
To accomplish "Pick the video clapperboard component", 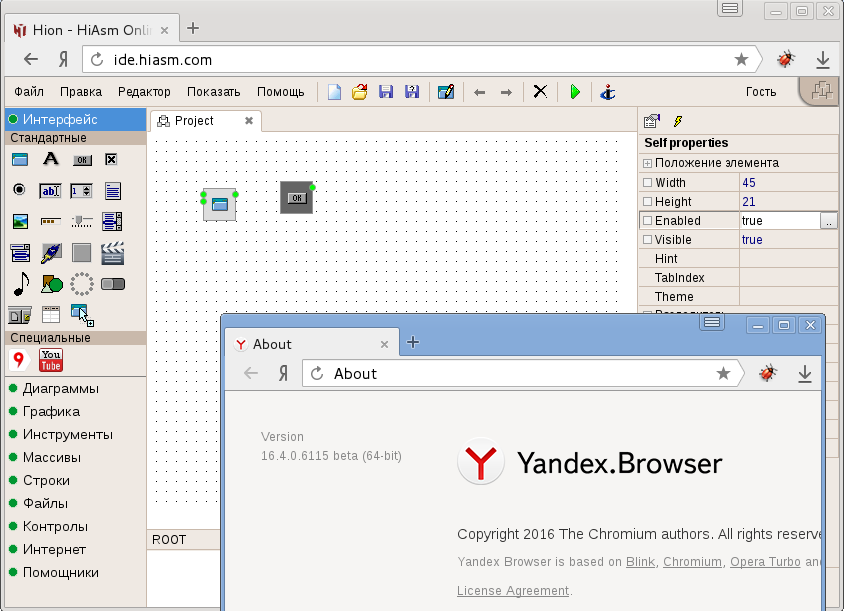I will click(x=112, y=252).
